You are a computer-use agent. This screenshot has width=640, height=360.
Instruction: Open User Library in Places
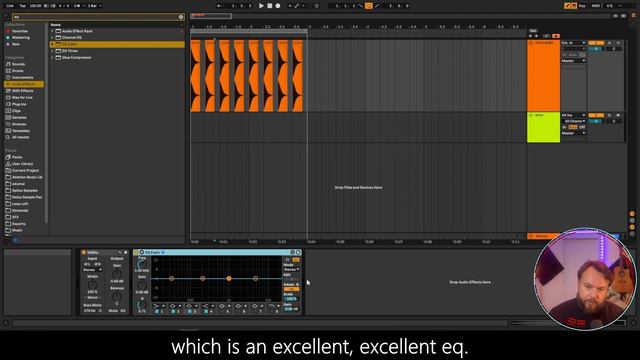tap(22, 164)
